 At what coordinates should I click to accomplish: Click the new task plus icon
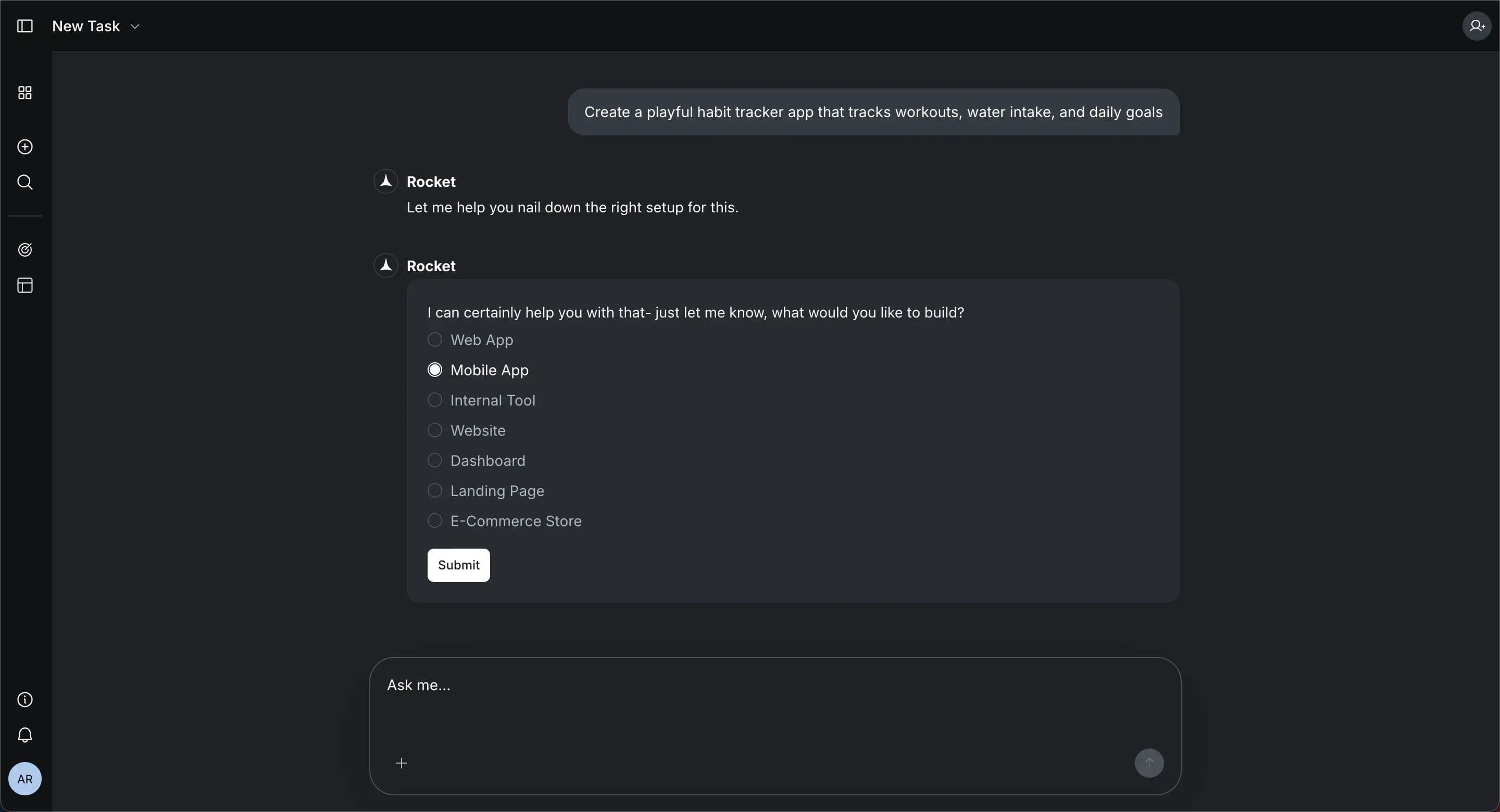[x=24, y=147]
